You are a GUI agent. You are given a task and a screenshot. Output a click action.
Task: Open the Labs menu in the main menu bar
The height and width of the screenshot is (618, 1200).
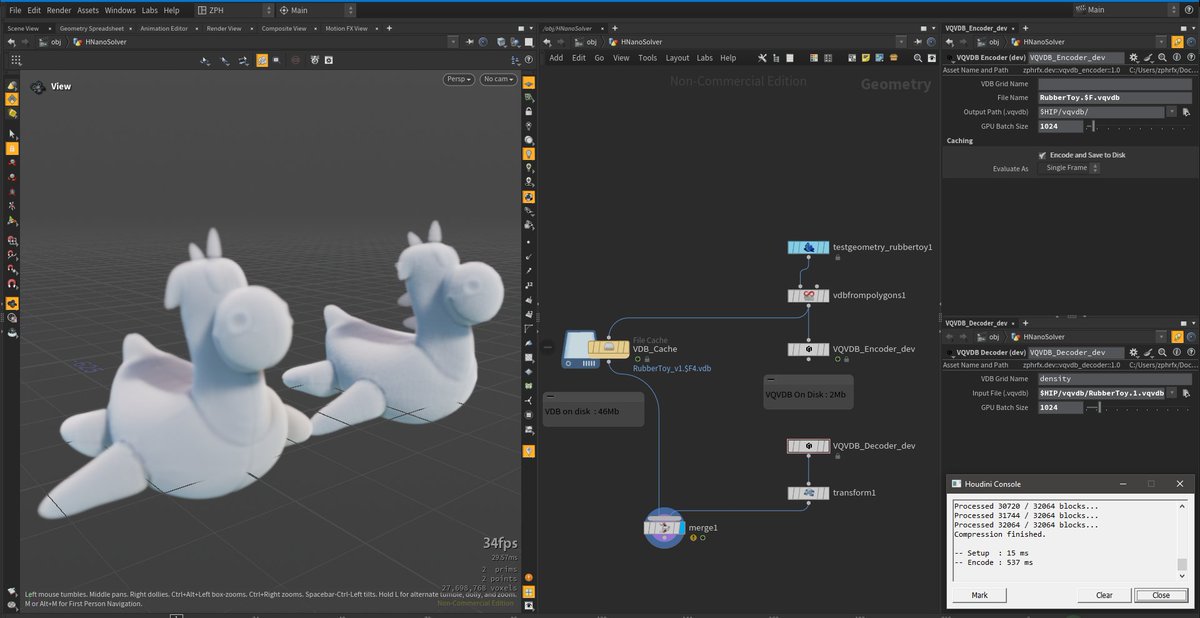point(149,10)
